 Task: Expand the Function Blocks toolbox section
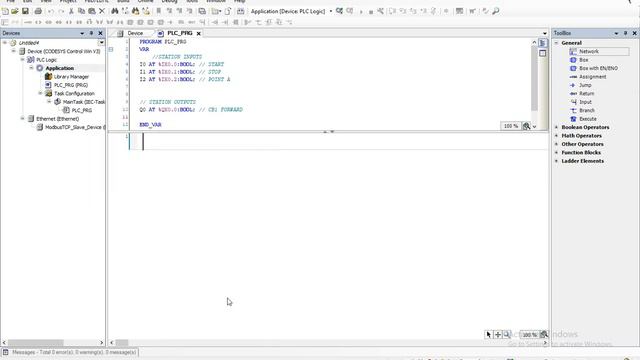coord(556,153)
